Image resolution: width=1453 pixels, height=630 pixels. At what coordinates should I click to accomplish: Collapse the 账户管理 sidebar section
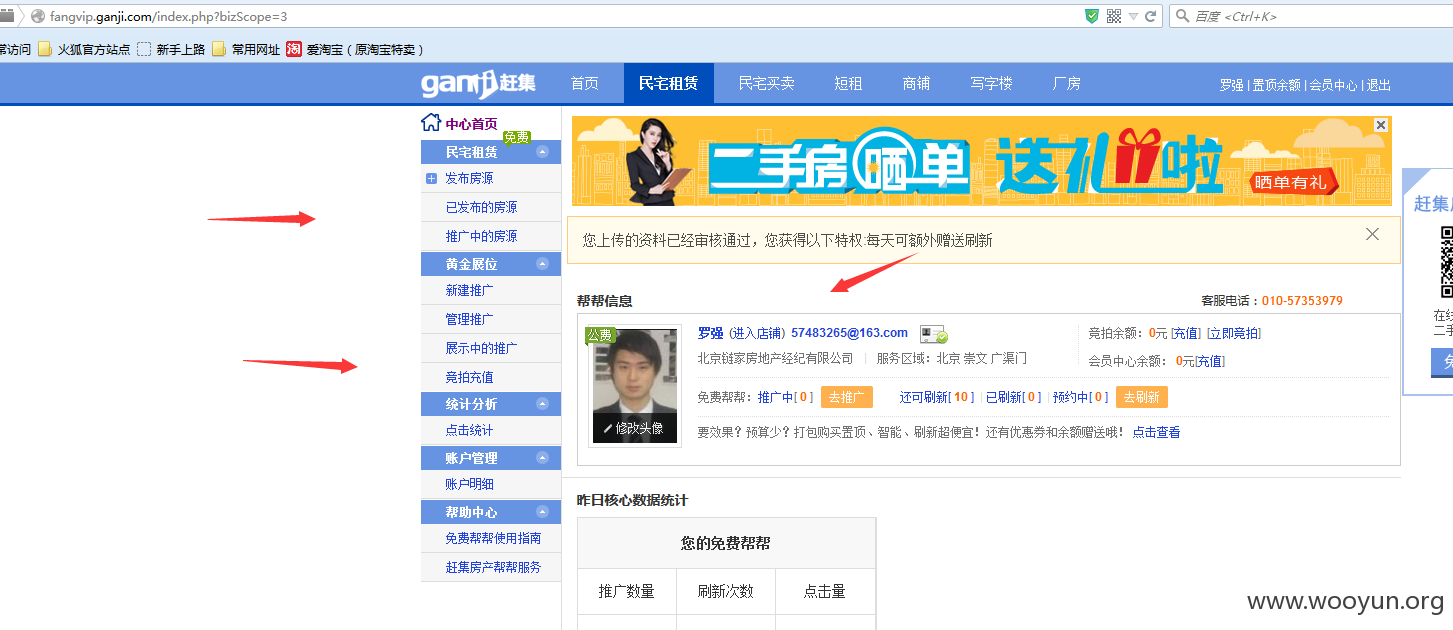(542, 458)
